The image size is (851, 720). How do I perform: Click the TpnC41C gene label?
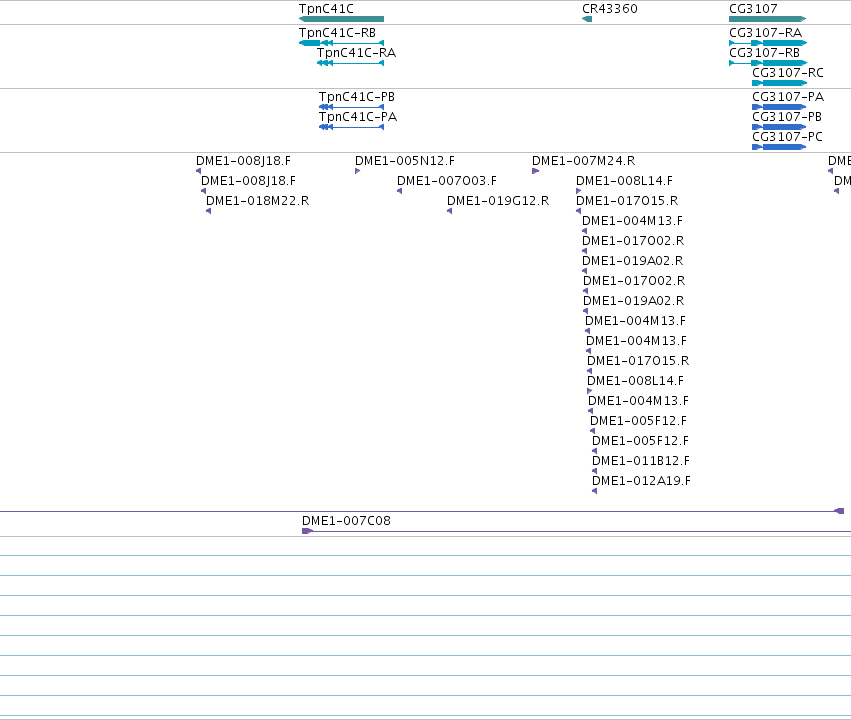click(x=326, y=9)
